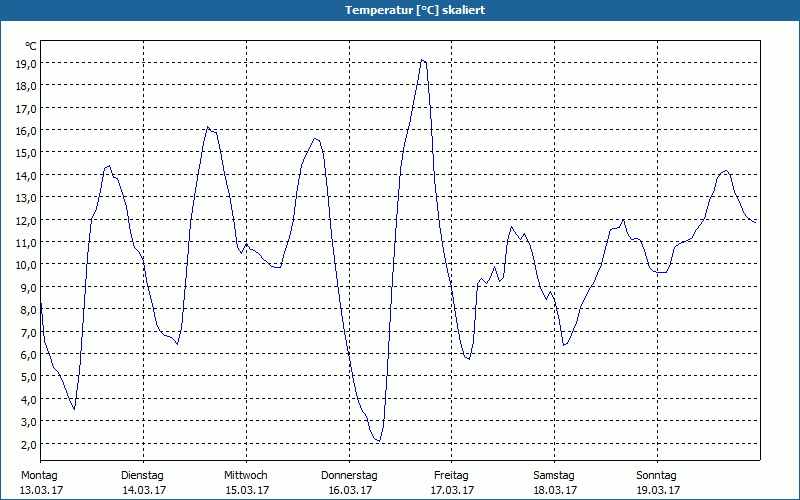Select the 19,0 axis label
Image resolution: width=800 pixels, height=500 pixels.
[x=27, y=63]
